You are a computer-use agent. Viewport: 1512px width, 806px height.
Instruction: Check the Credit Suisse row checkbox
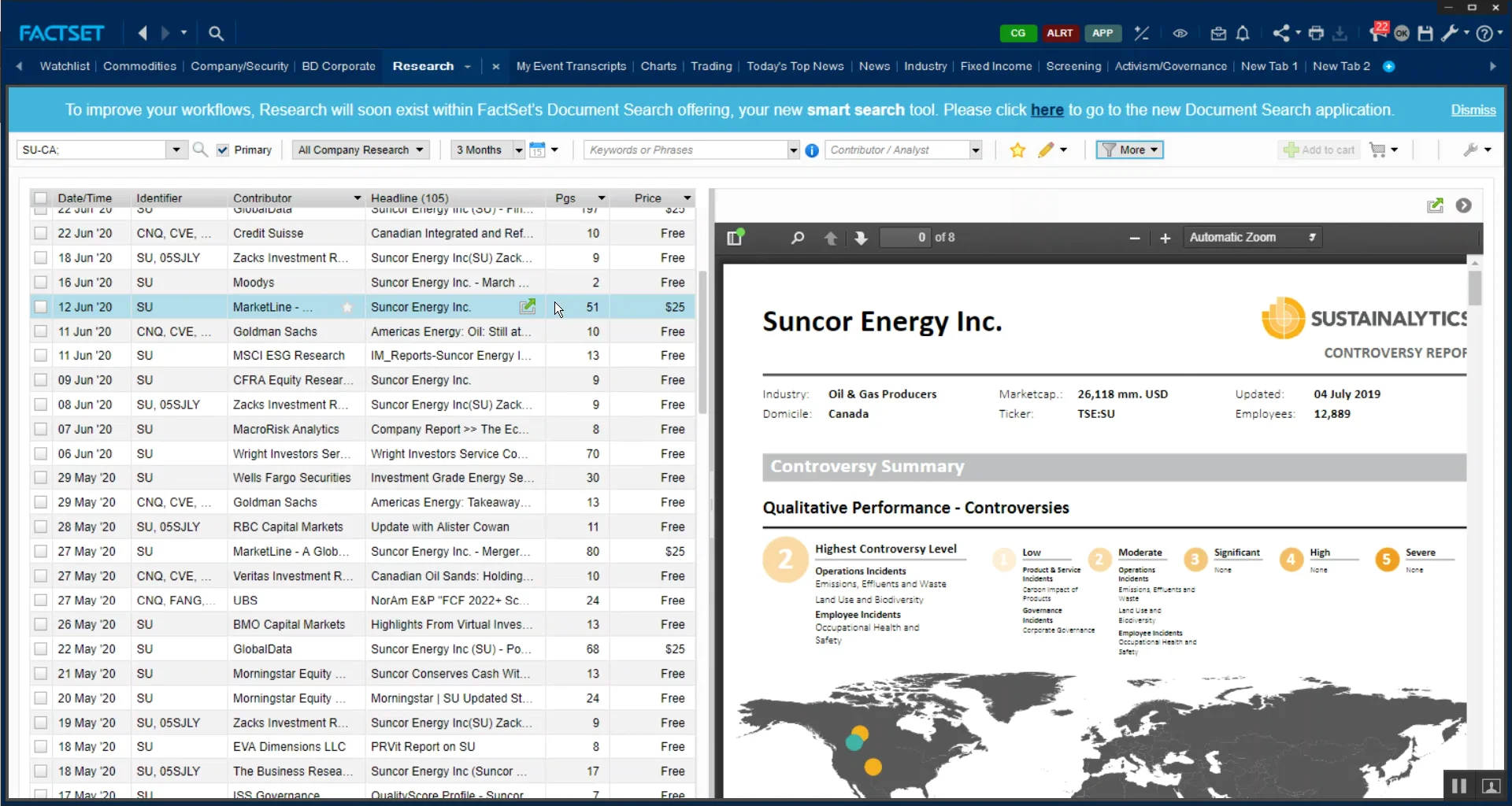tap(41, 233)
